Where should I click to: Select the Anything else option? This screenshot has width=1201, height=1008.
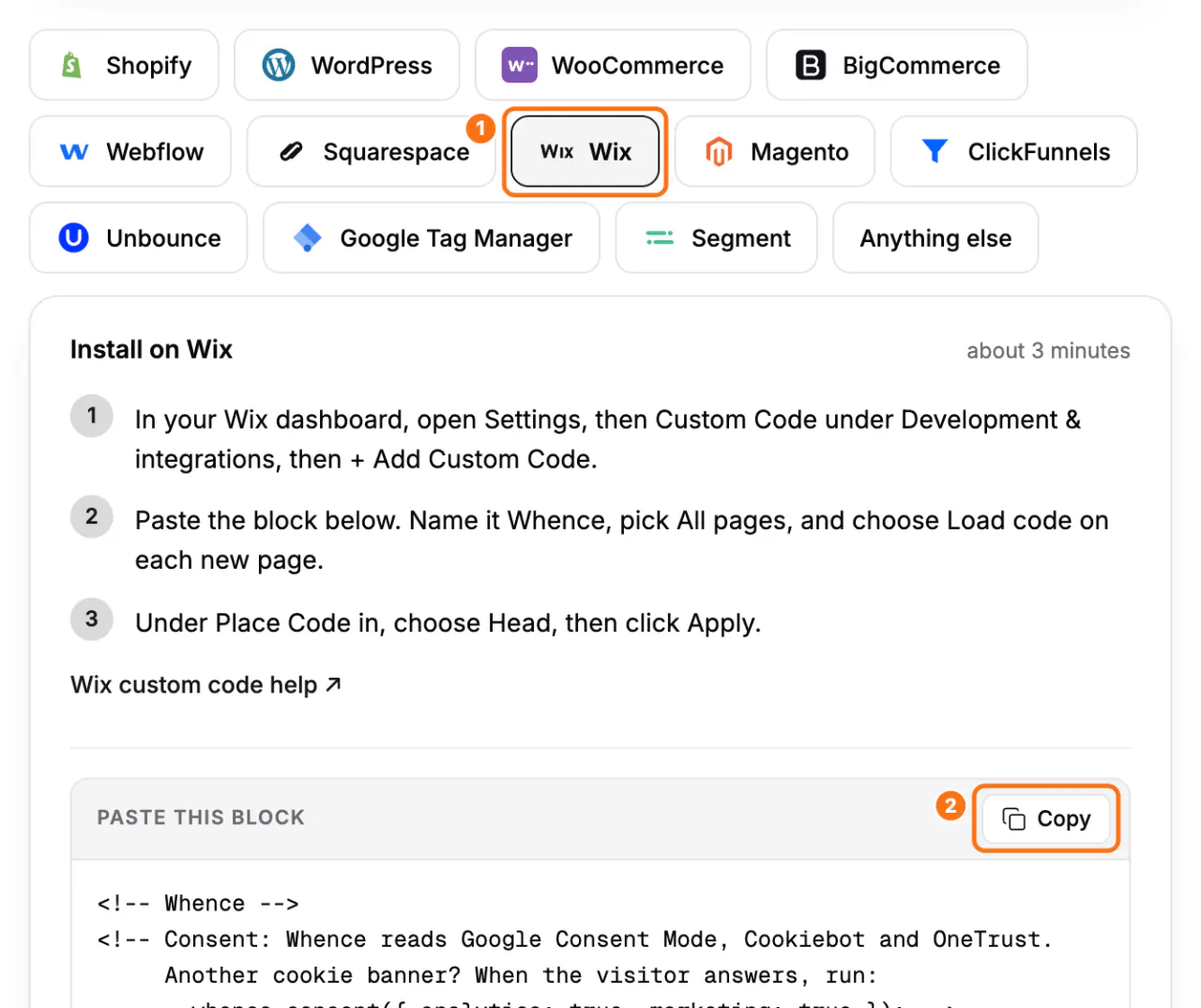click(x=935, y=237)
